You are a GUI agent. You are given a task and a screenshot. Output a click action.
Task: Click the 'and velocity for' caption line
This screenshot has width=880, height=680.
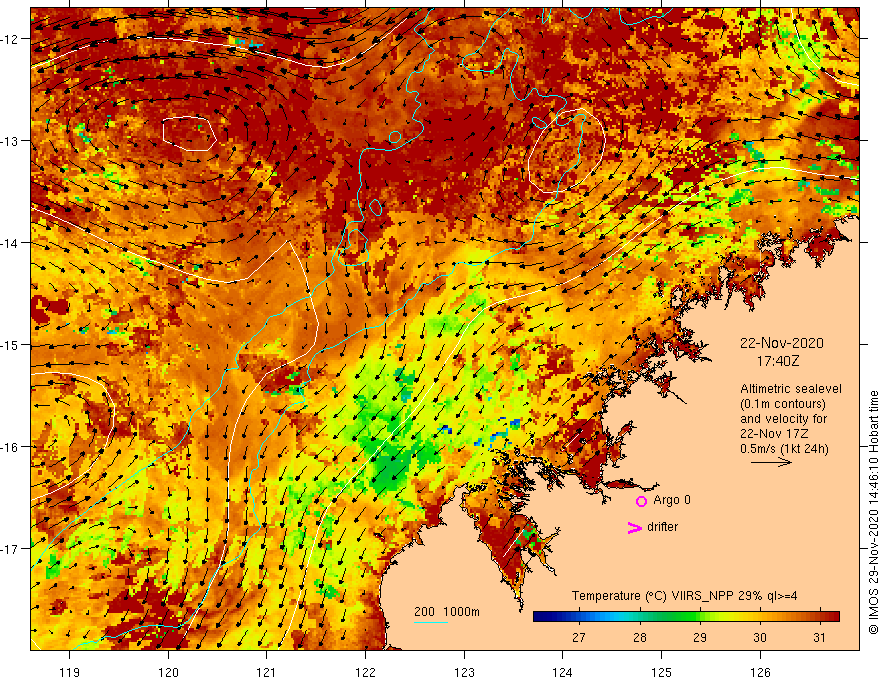click(x=783, y=419)
